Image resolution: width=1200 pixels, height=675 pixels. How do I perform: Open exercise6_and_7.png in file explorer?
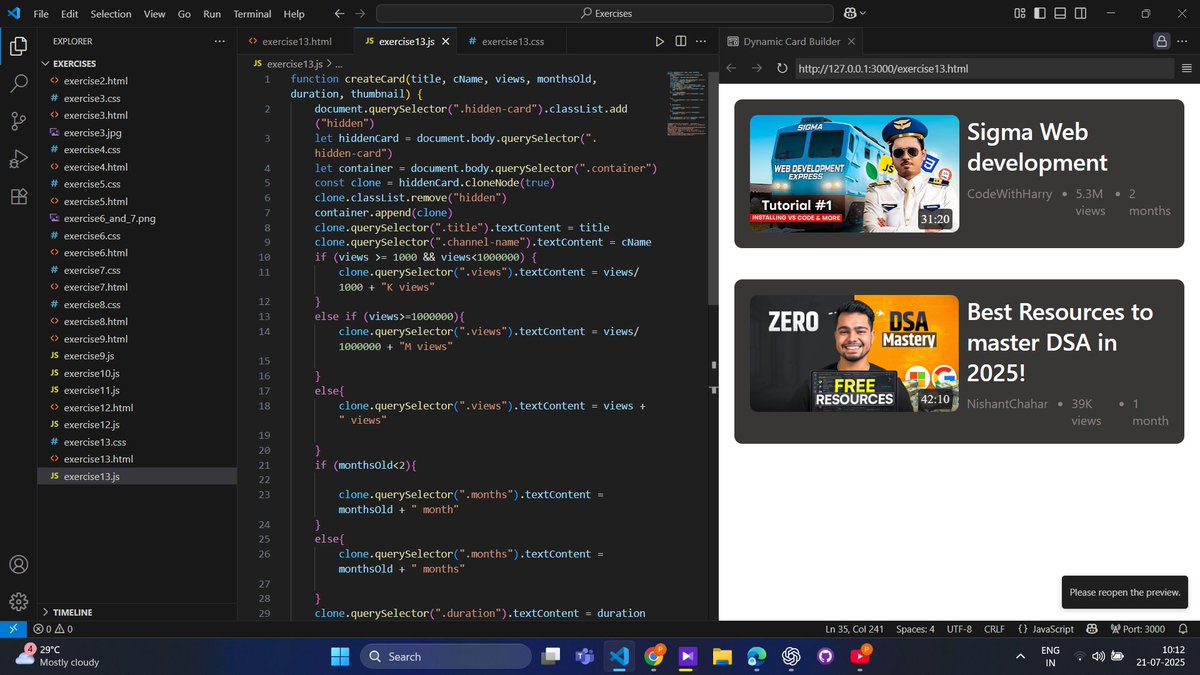click(109, 218)
